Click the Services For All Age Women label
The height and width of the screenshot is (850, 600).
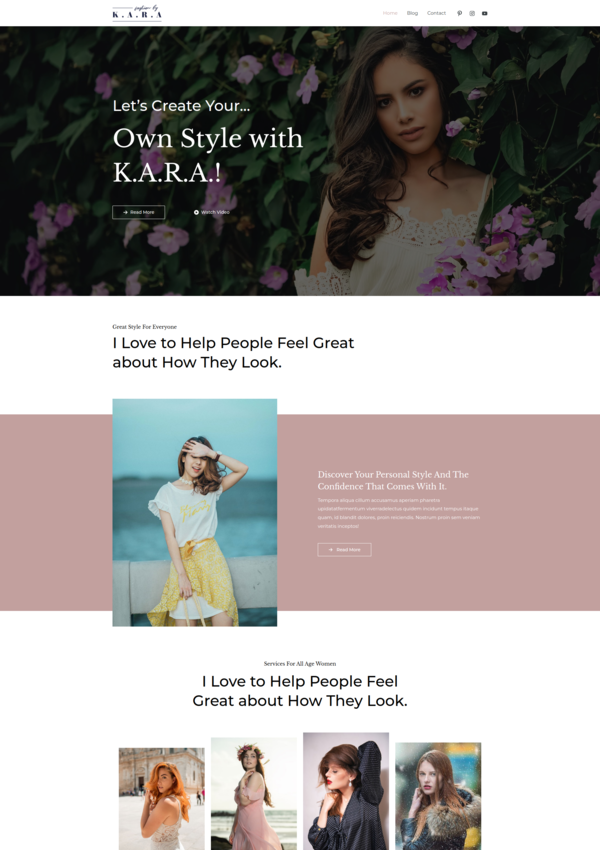pos(300,664)
